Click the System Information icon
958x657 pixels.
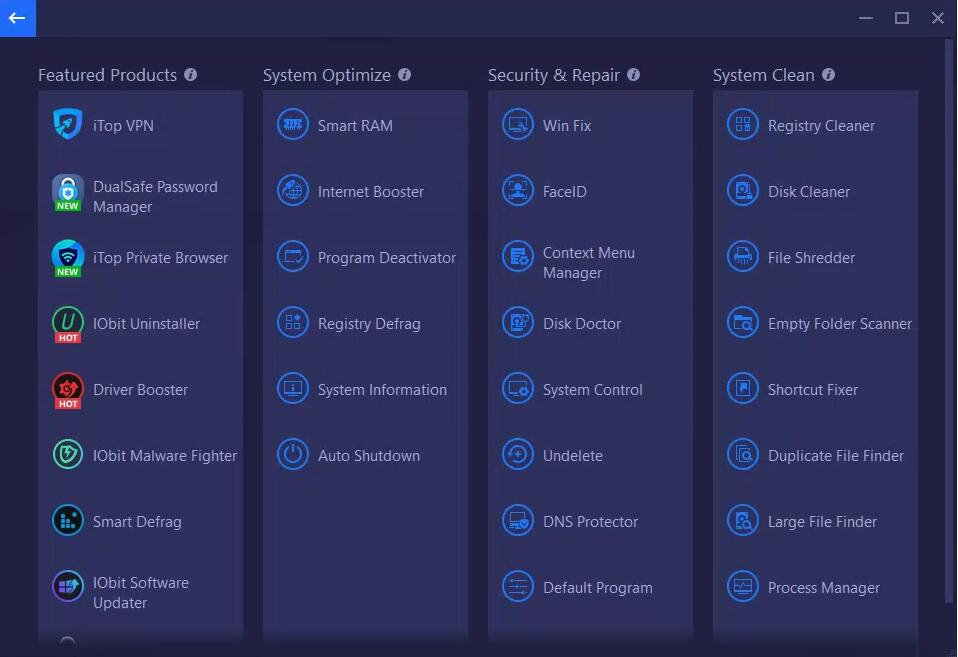[x=293, y=389]
